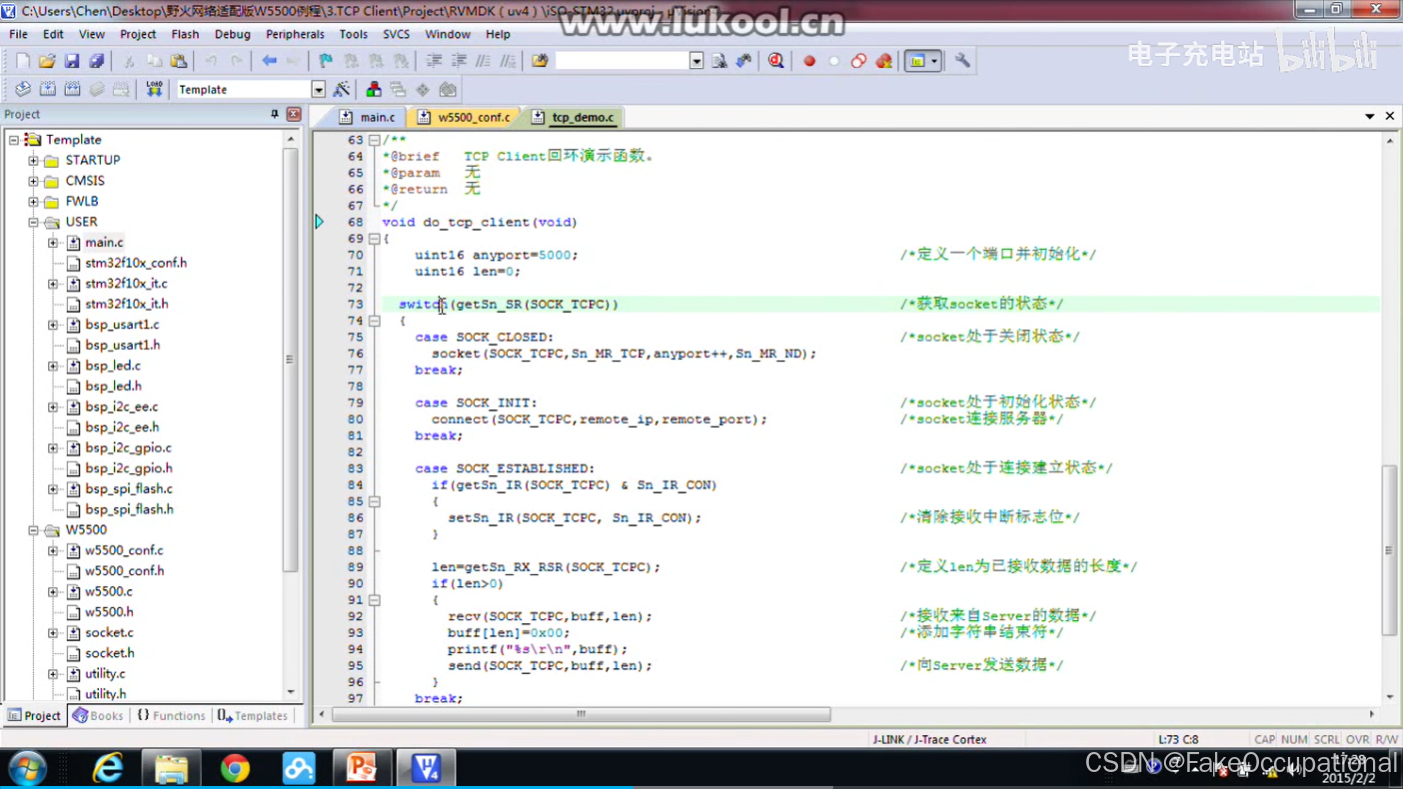
Task: Download code to flash with the LOAD icon
Action: coord(154,90)
